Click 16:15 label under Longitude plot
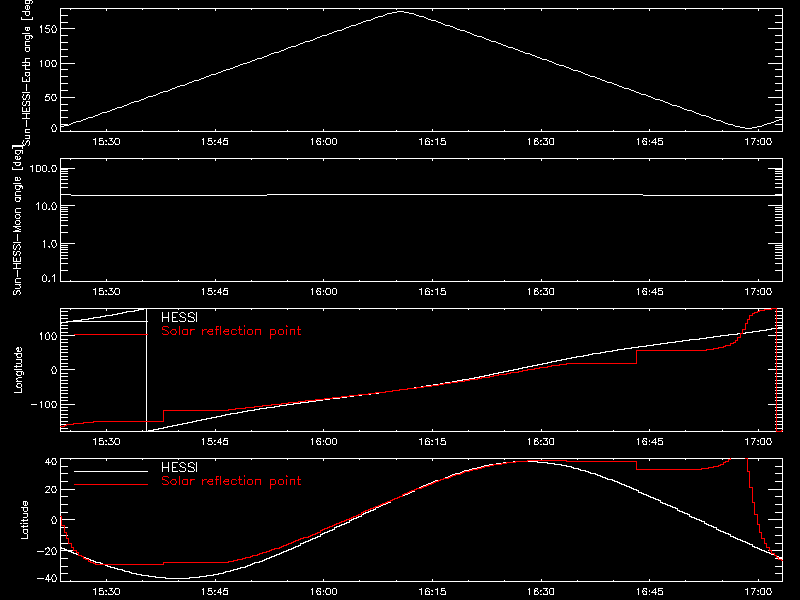The height and width of the screenshot is (600, 800). pyautogui.click(x=432, y=442)
